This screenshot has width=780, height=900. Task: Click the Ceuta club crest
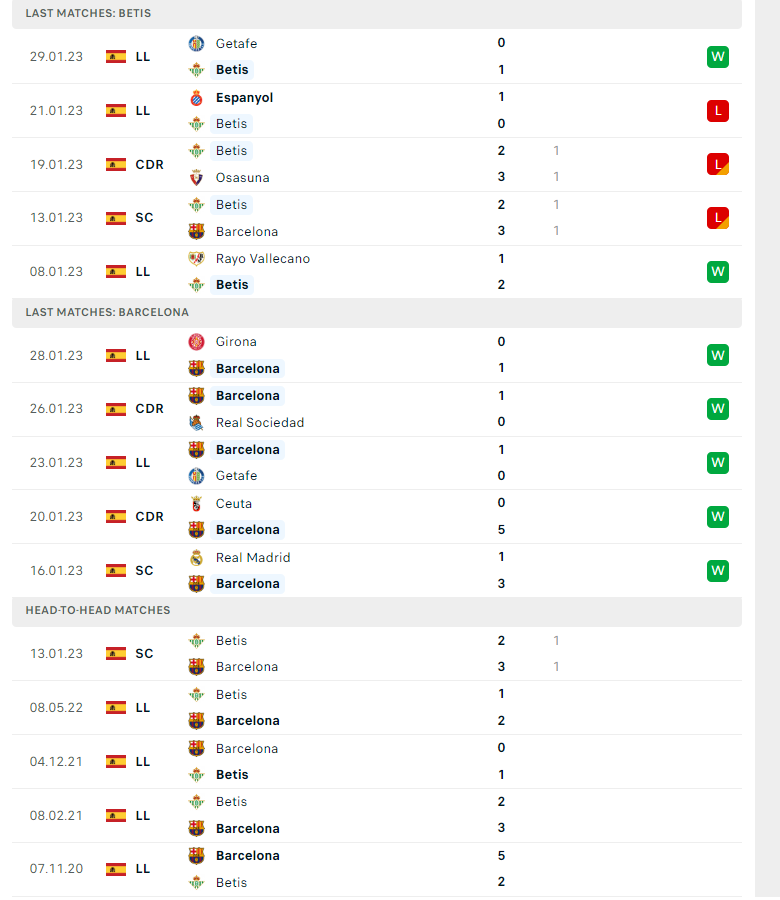pos(196,503)
